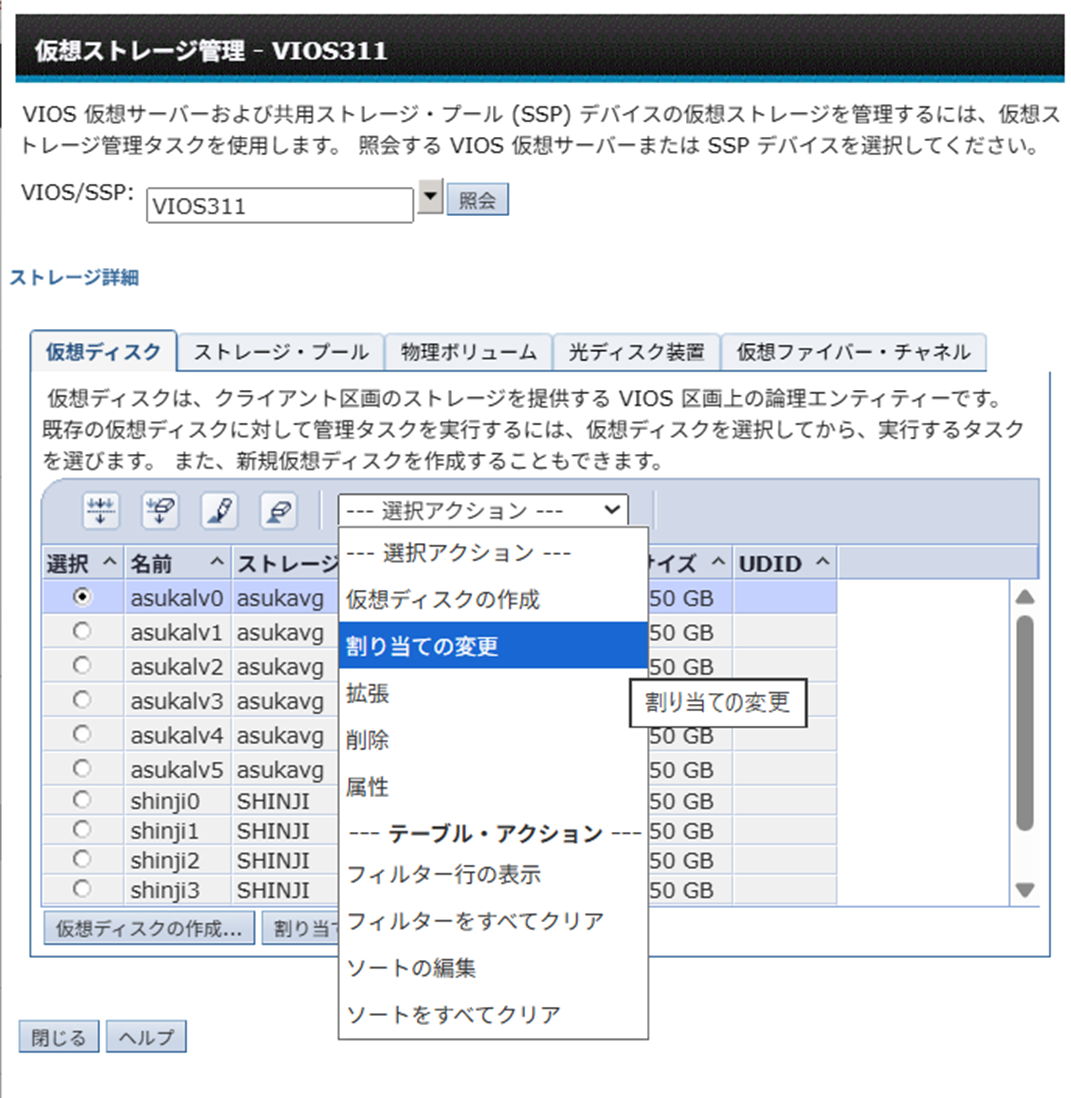
Task: Click the ストレージ詳細 link
Action: tap(74, 277)
